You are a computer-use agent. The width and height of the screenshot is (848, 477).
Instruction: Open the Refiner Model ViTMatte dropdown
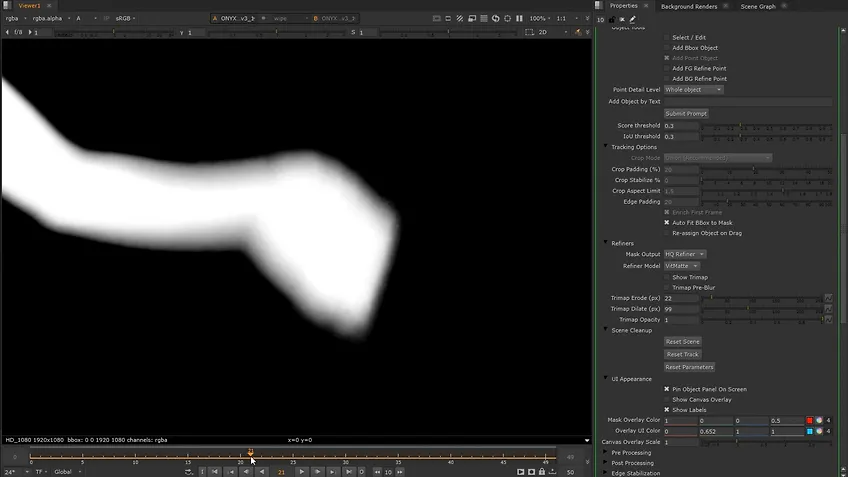tap(681, 266)
